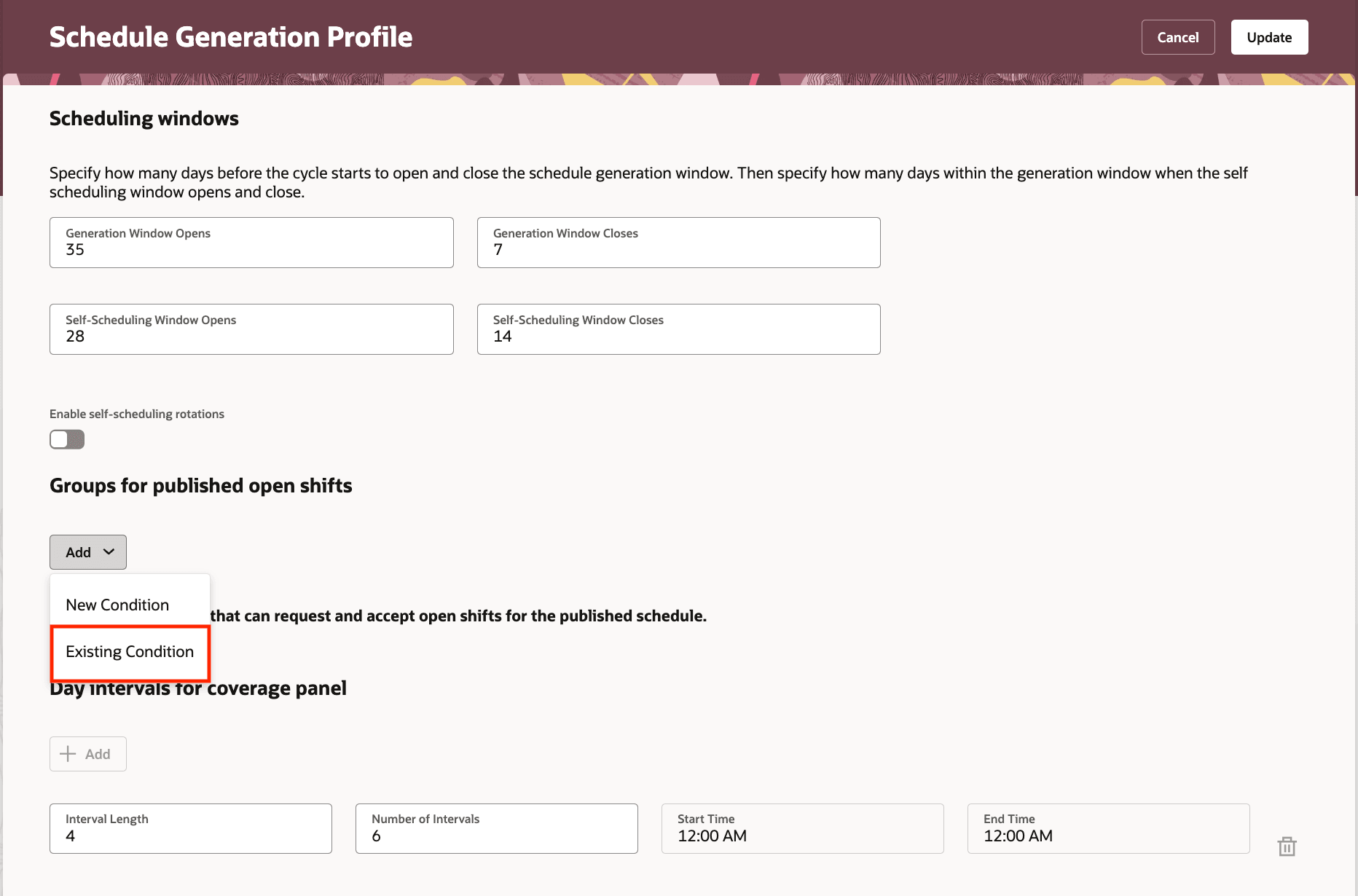
Task: Click the plus icon next to Add under Day intervals
Action: [x=68, y=754]
